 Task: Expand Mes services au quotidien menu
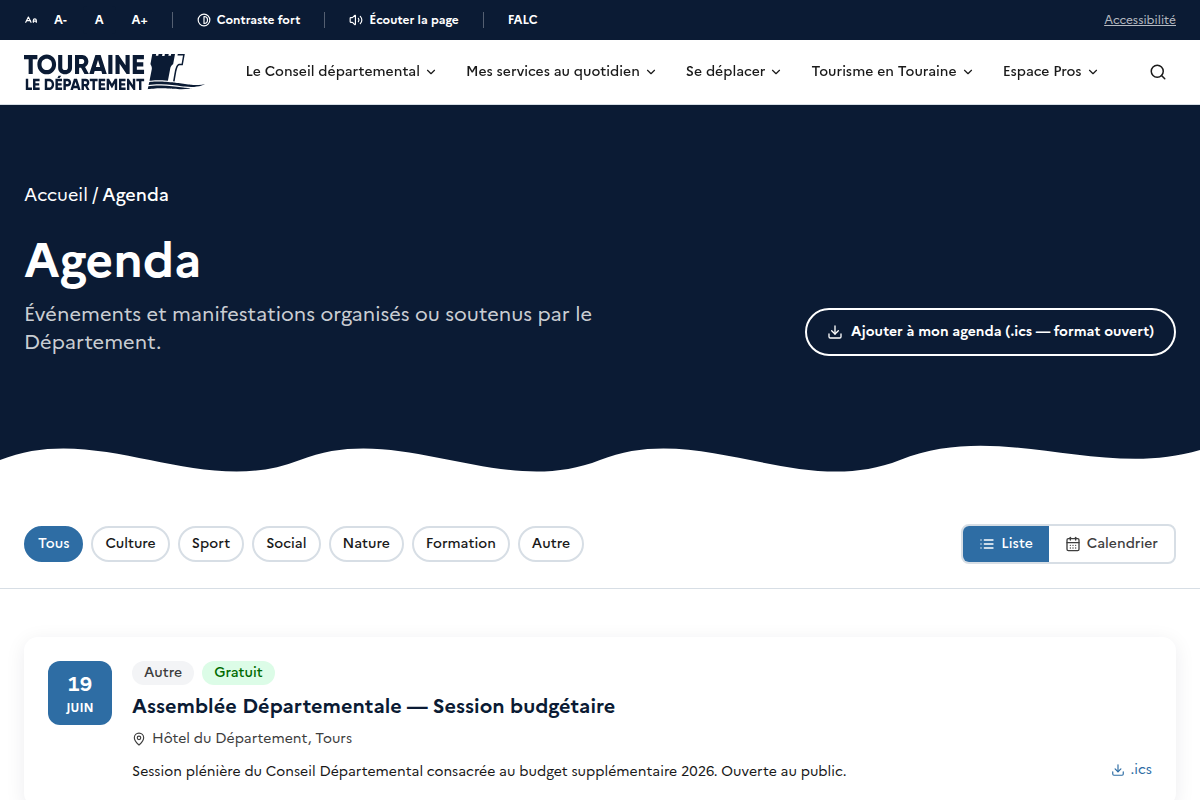pos(561,72)
